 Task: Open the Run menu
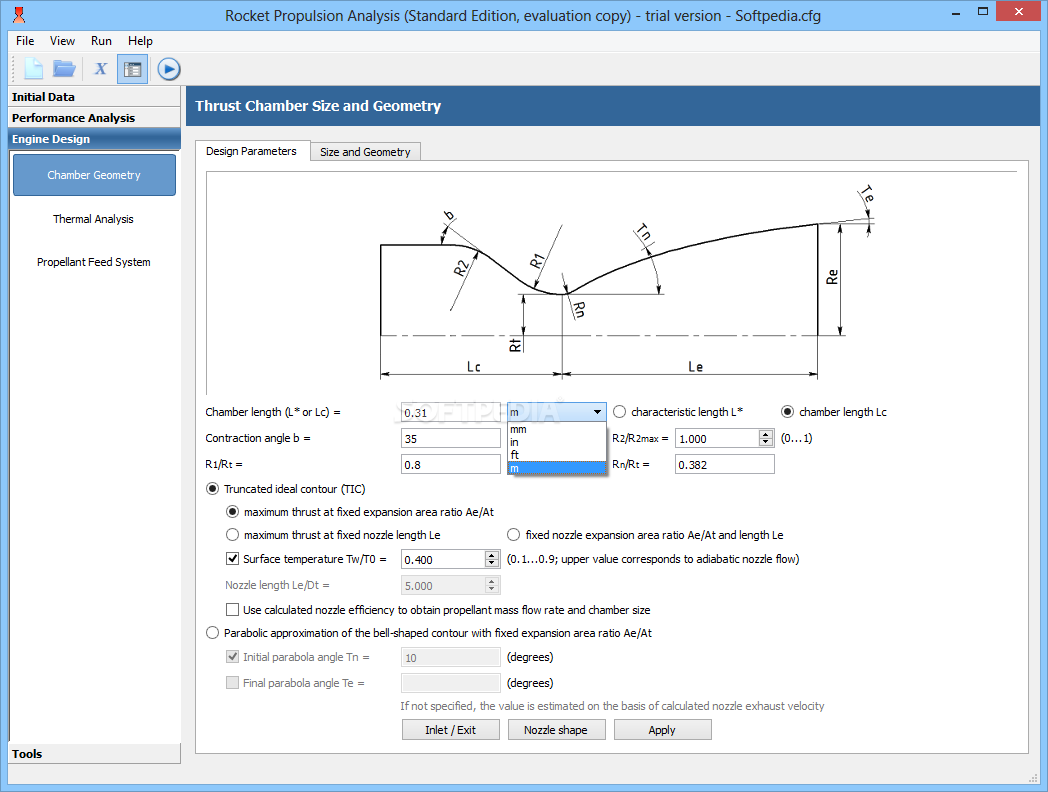(x=101, y=41)
